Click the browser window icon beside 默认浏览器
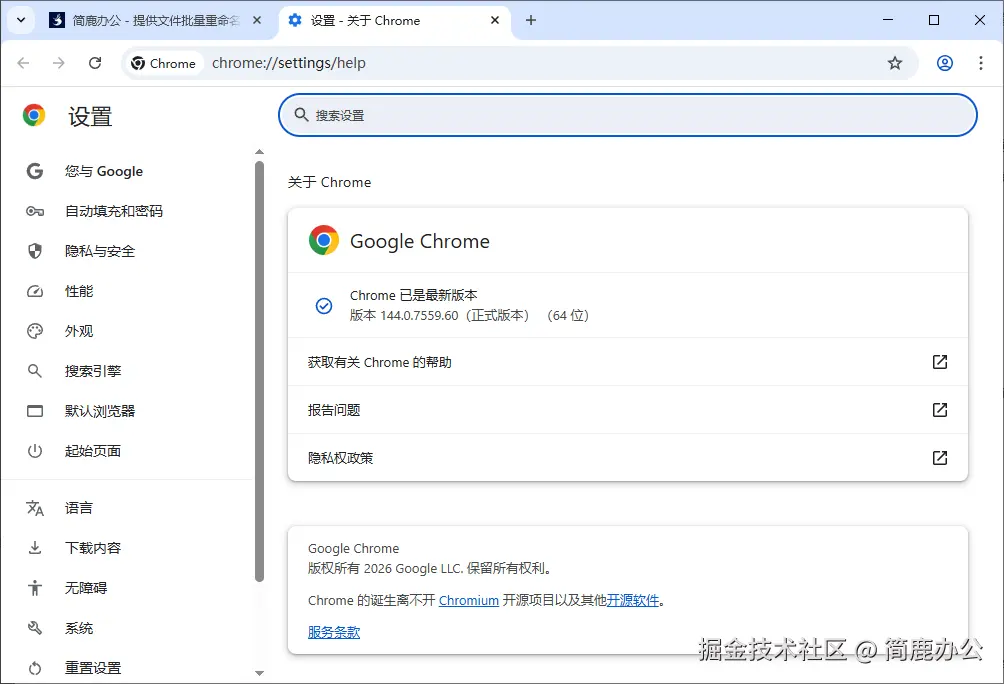Image resolution: width=1004 pixels, height=684 pixels. coord(35,411)
